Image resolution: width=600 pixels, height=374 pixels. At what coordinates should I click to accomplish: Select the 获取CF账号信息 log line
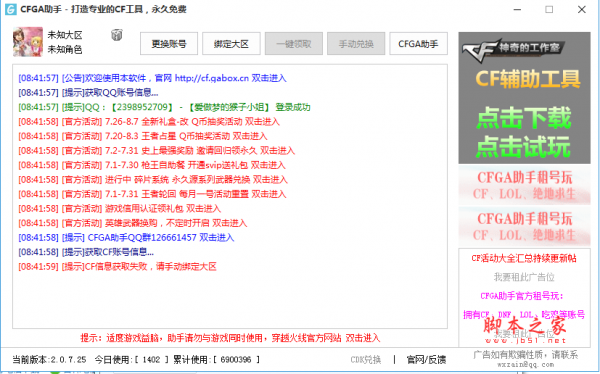click(x=86, y=252)
